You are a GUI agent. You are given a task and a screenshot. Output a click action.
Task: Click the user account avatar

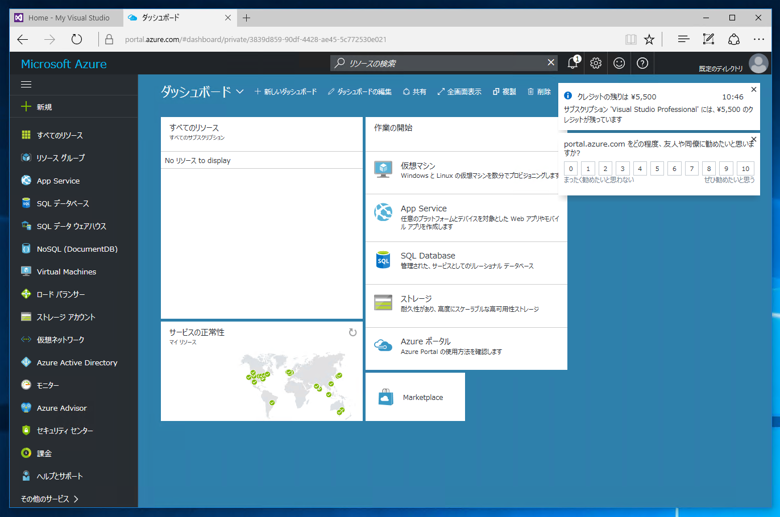point(758,64)
